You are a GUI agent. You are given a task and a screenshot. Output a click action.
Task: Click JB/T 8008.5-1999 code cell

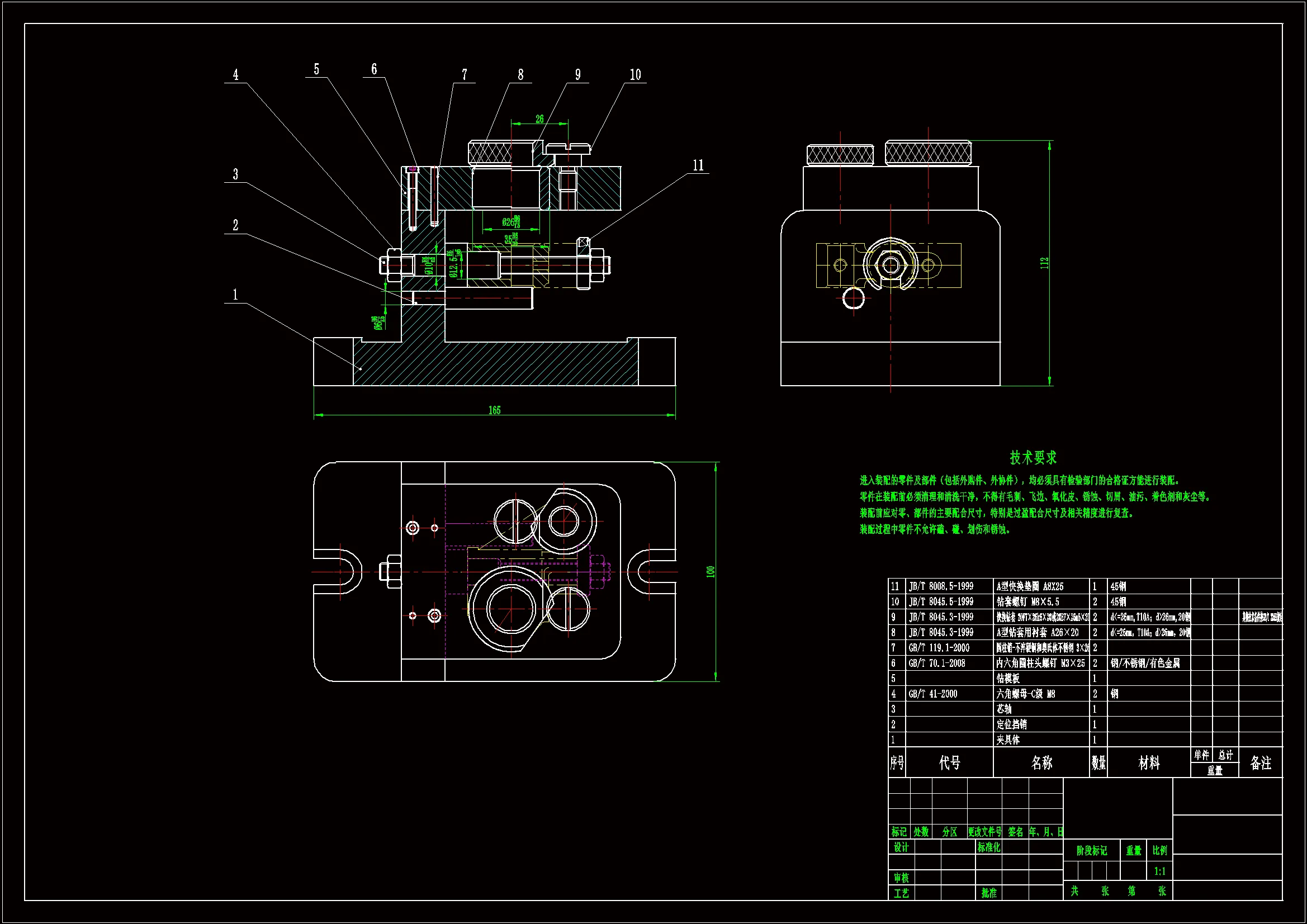click(941, 586)
